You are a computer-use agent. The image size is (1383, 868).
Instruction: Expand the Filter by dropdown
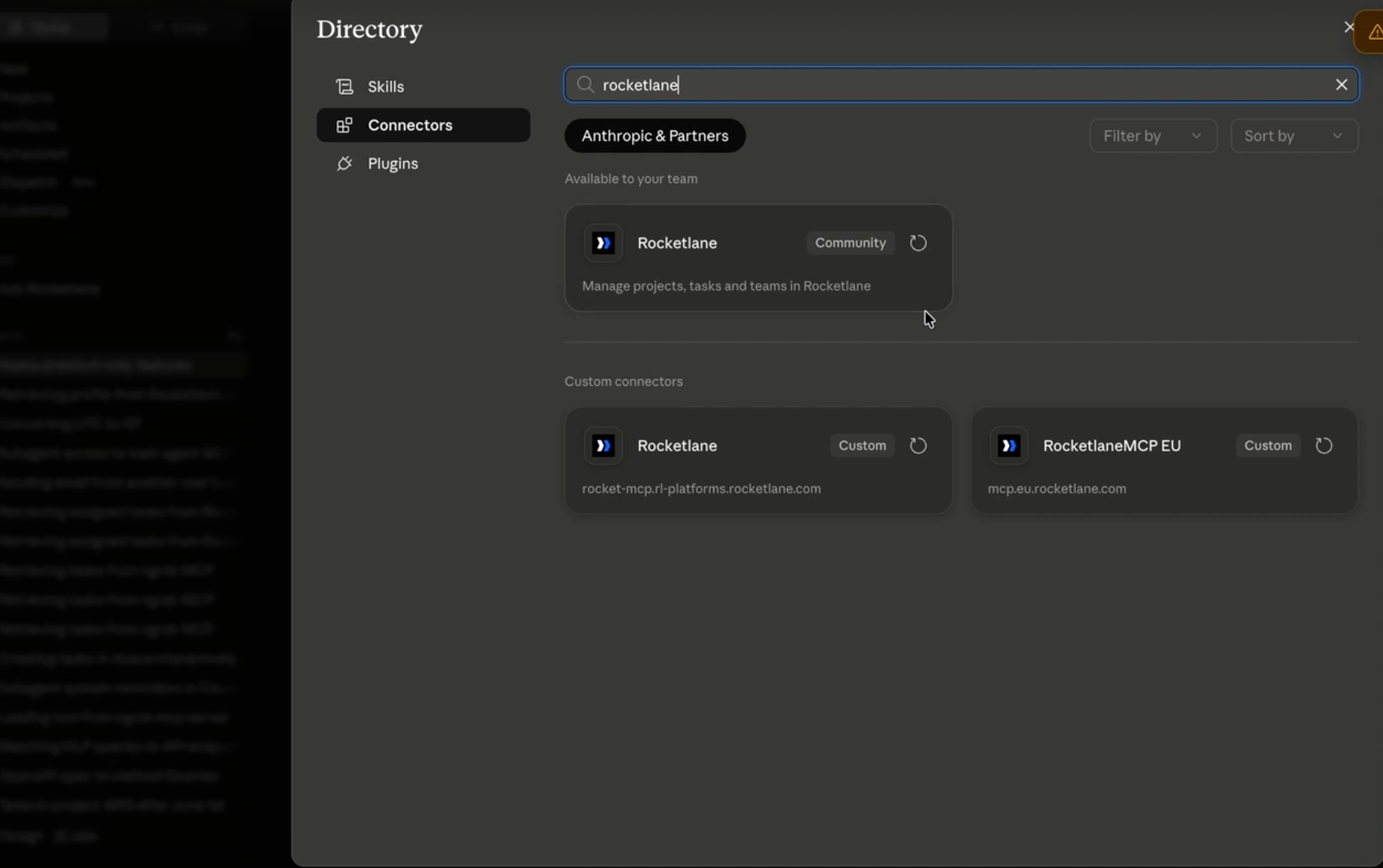[1153, 135]
